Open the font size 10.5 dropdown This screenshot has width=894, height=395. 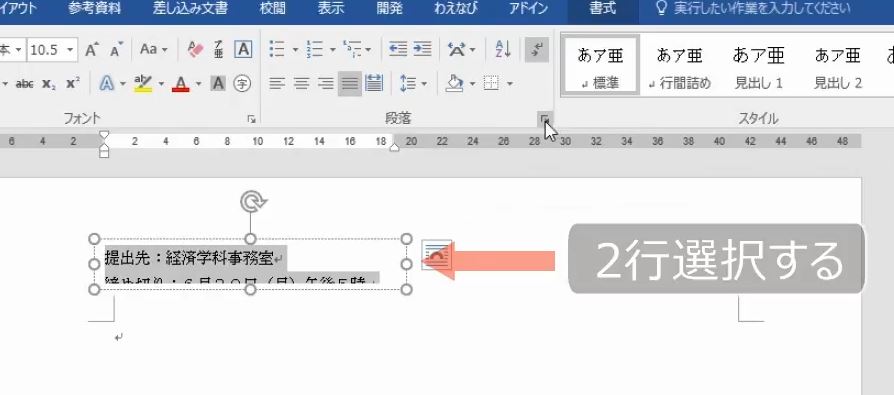pyautogui.click(x=70, y=50)
